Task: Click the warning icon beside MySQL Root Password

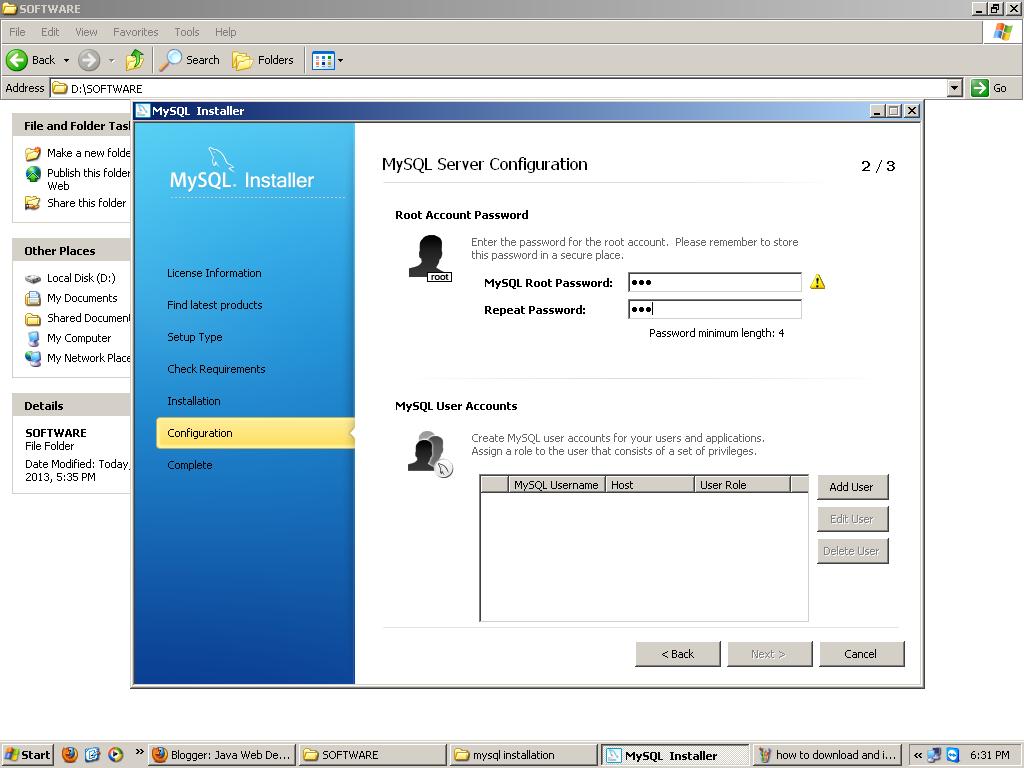Action: pos(817,282)
